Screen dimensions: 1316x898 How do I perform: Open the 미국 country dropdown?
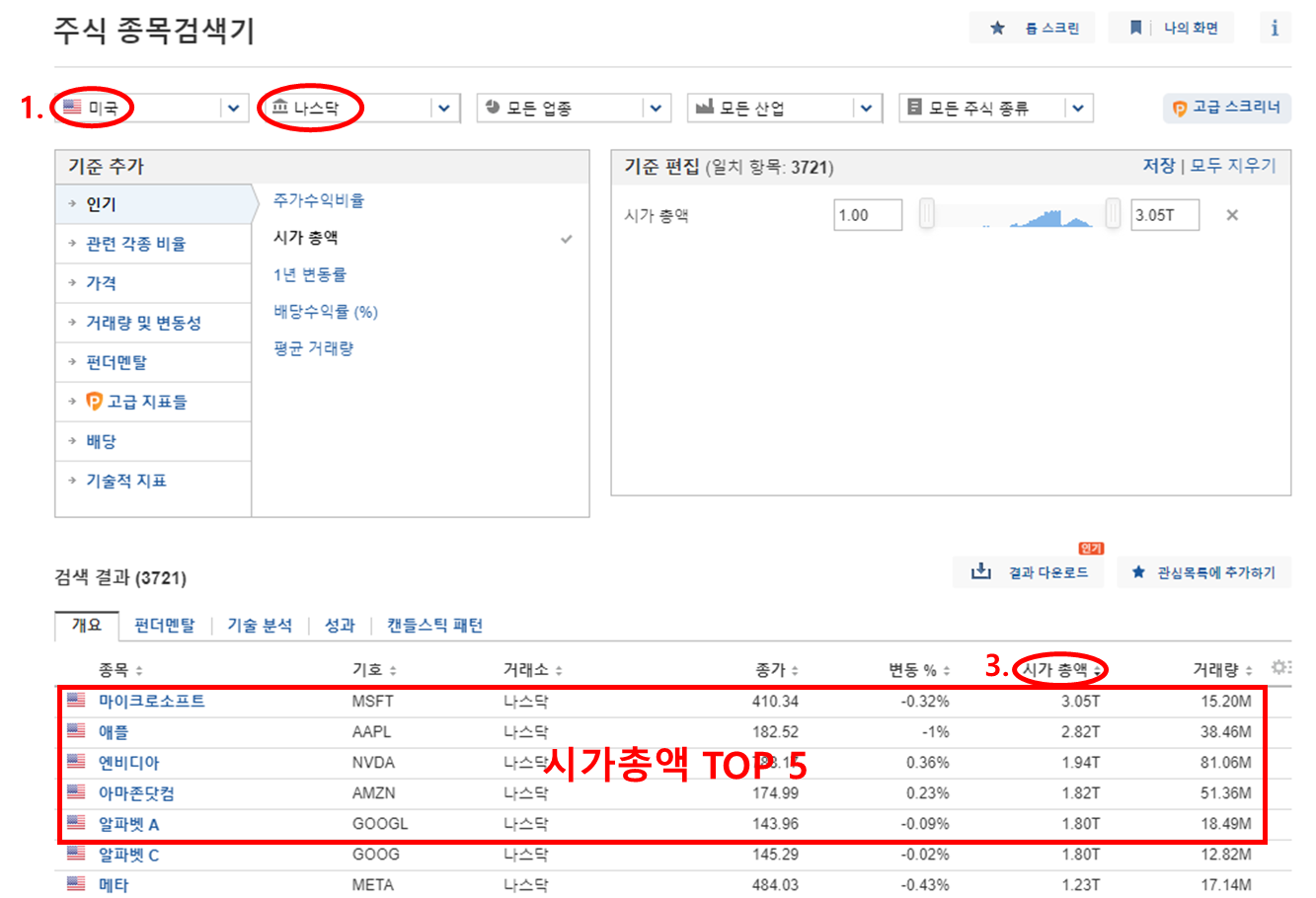[152, 108]
